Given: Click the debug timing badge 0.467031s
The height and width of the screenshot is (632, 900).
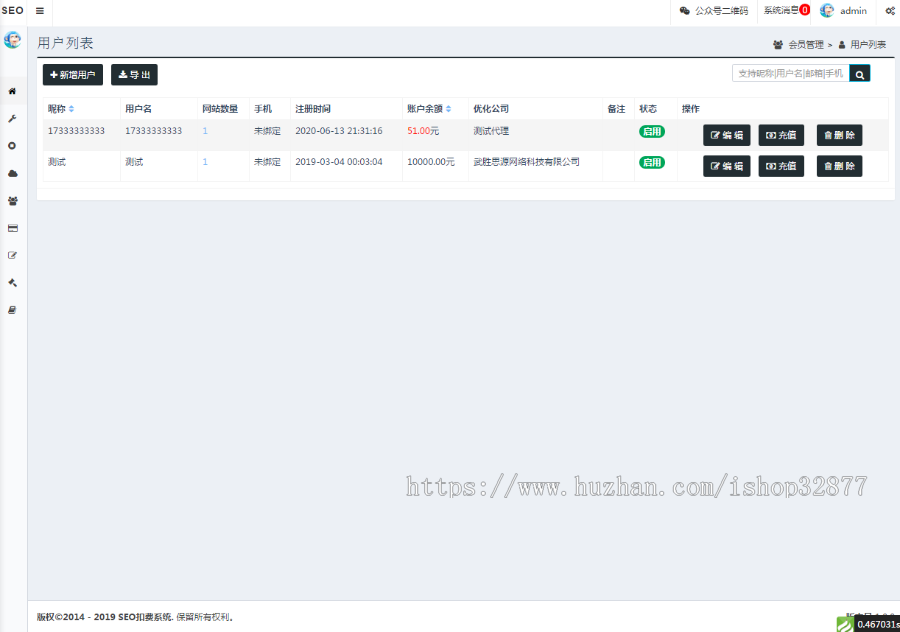Looking at the screenshot, I should 877,624.
